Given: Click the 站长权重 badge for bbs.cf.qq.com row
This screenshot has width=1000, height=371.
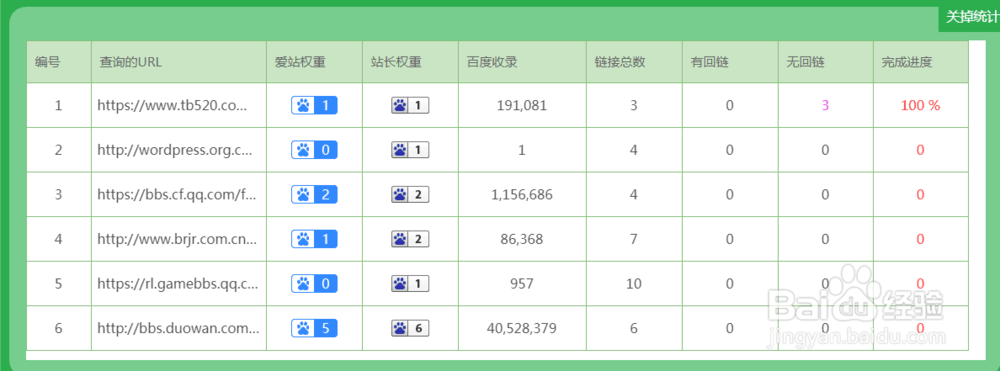Looking at the screenshot, I should (410, 194).
